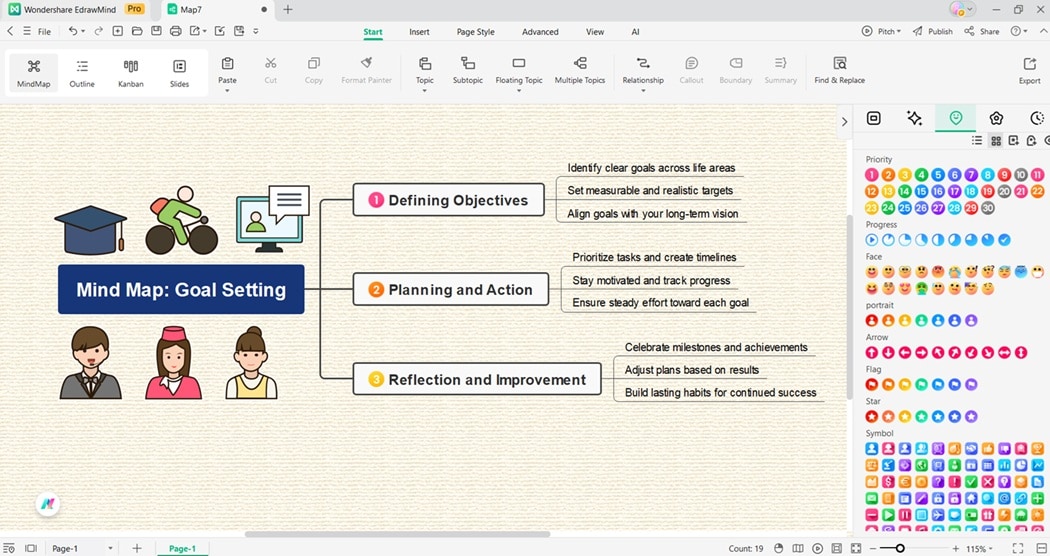Screen dimensions: 1050x556
Task: Click the Cut tool
Action: [271, 70]
